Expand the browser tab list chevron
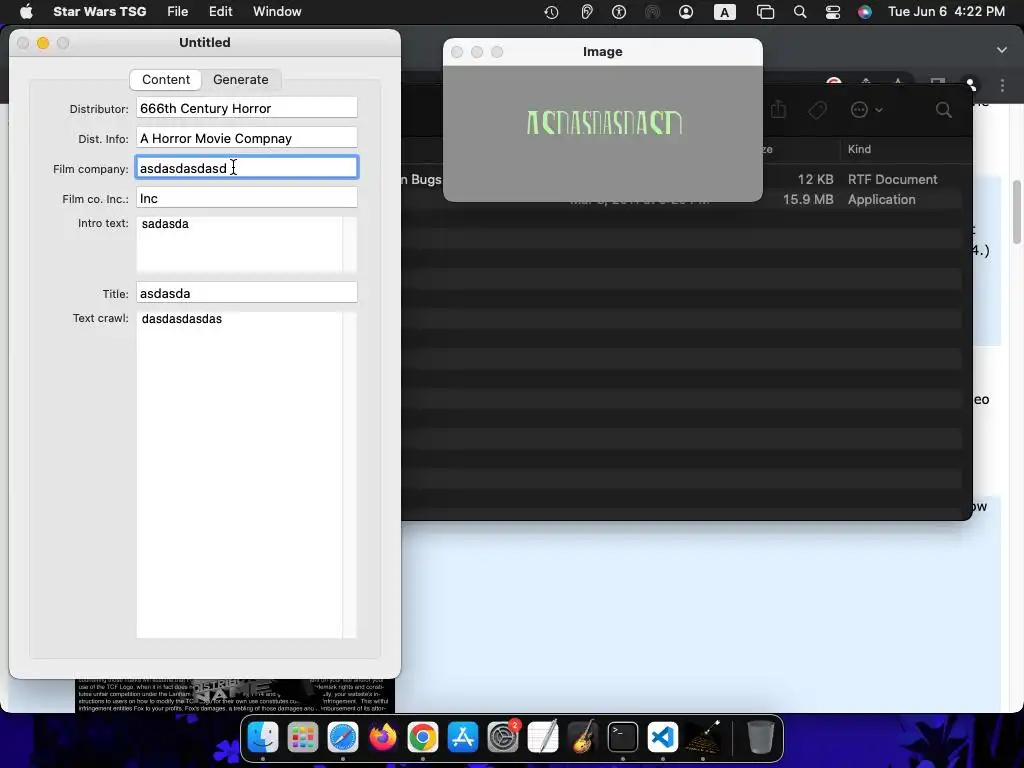1024x768 pixels. [x=1002, y=50]
